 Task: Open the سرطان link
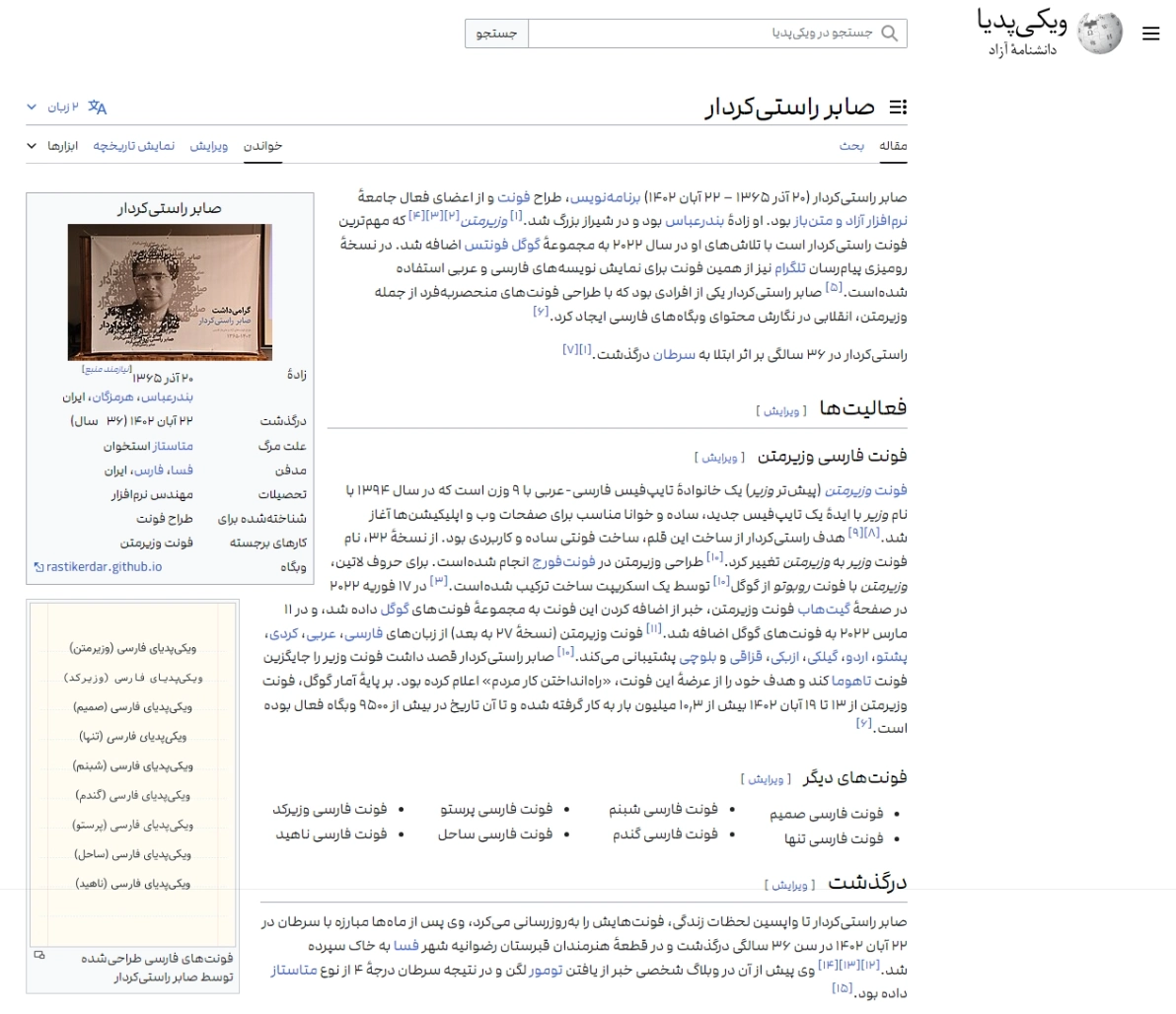[674, 355]
